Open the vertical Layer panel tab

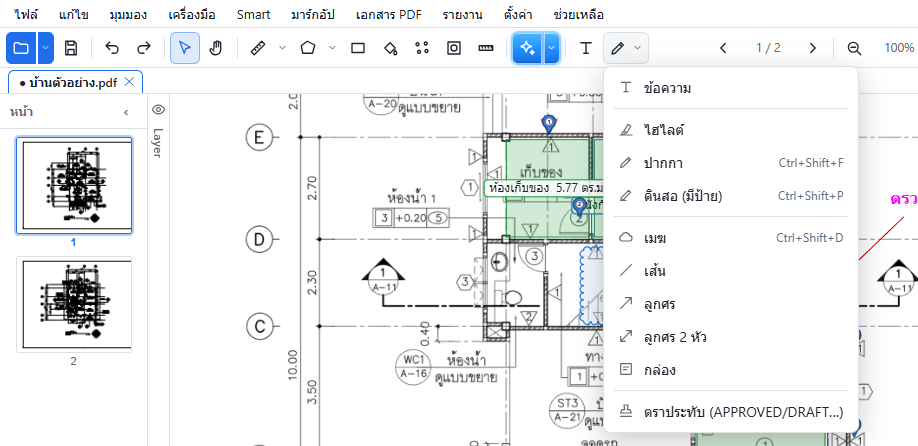tap(158, 143)
